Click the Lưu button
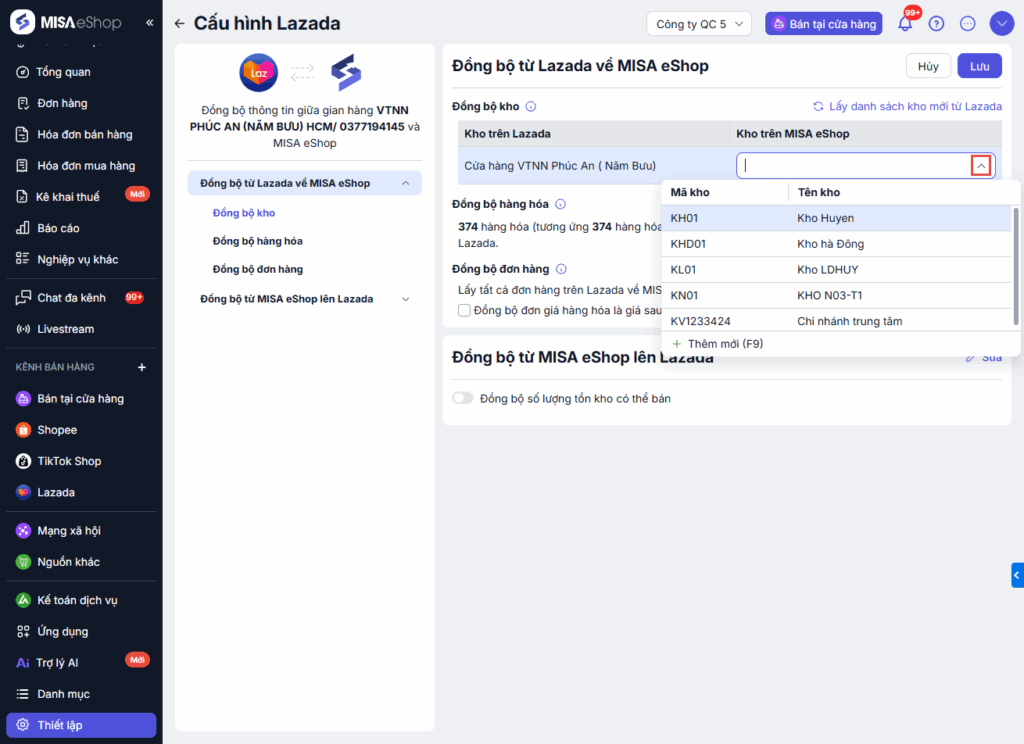Screen dimensions: 1024x744 tap(980, 66)
